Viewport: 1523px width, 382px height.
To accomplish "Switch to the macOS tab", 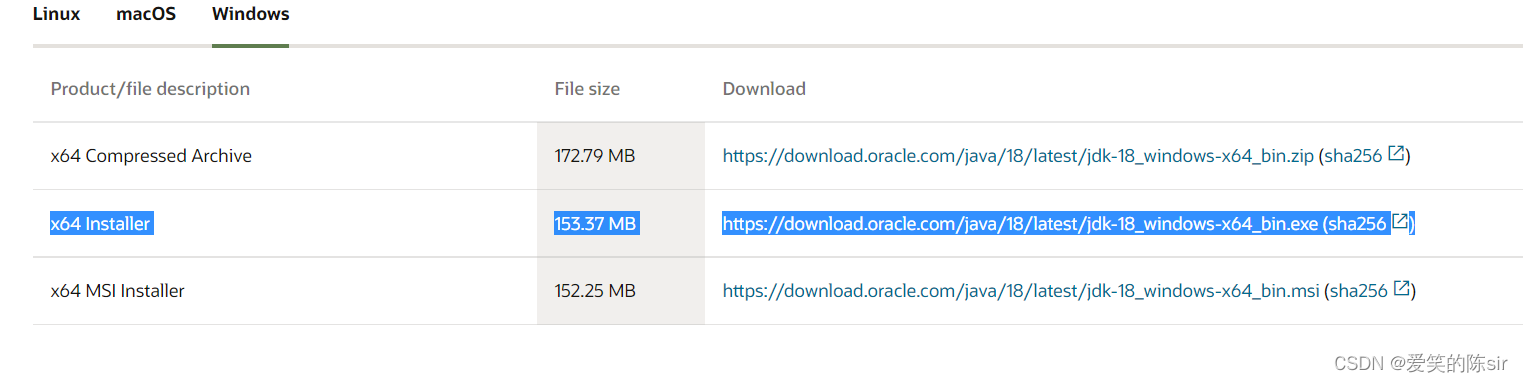I will pyautogui.click(x=146, y=15).
